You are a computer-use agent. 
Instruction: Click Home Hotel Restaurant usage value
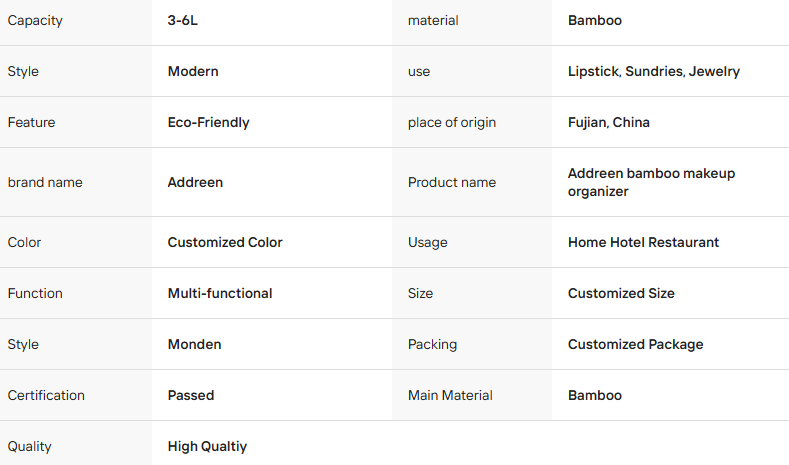click(x=644, y=242)
